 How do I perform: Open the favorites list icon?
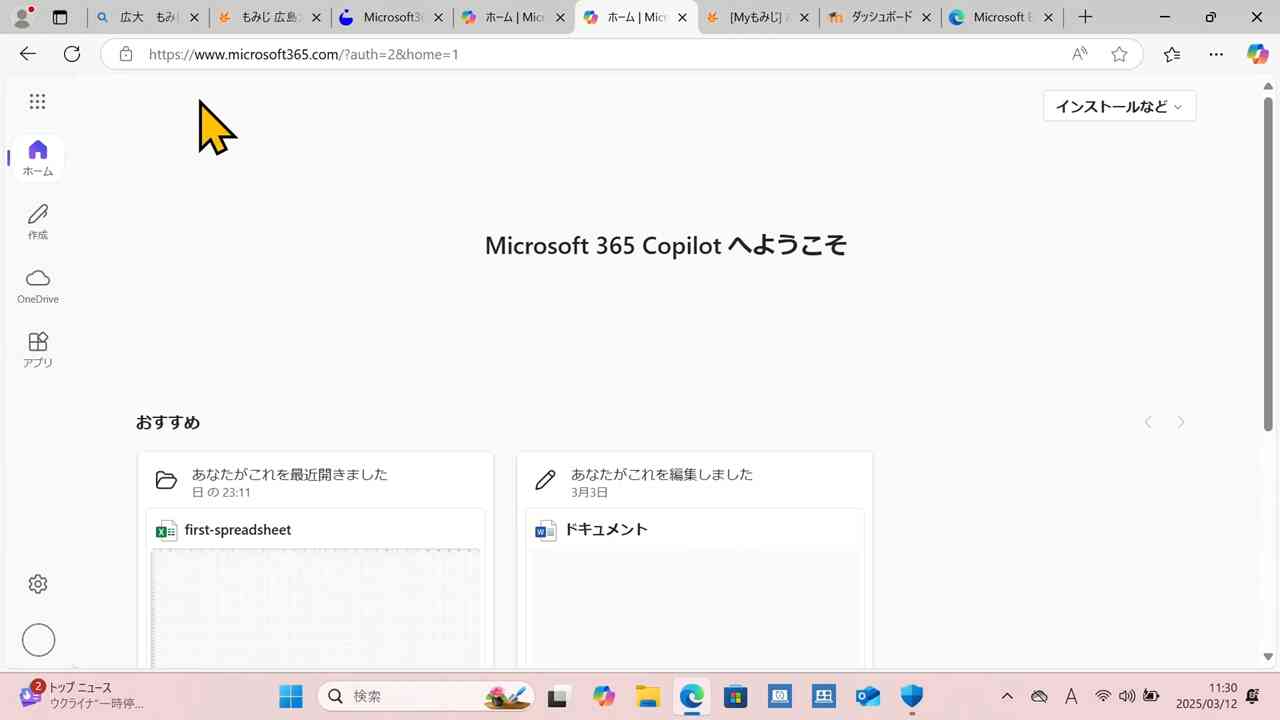pos(1172,54)
